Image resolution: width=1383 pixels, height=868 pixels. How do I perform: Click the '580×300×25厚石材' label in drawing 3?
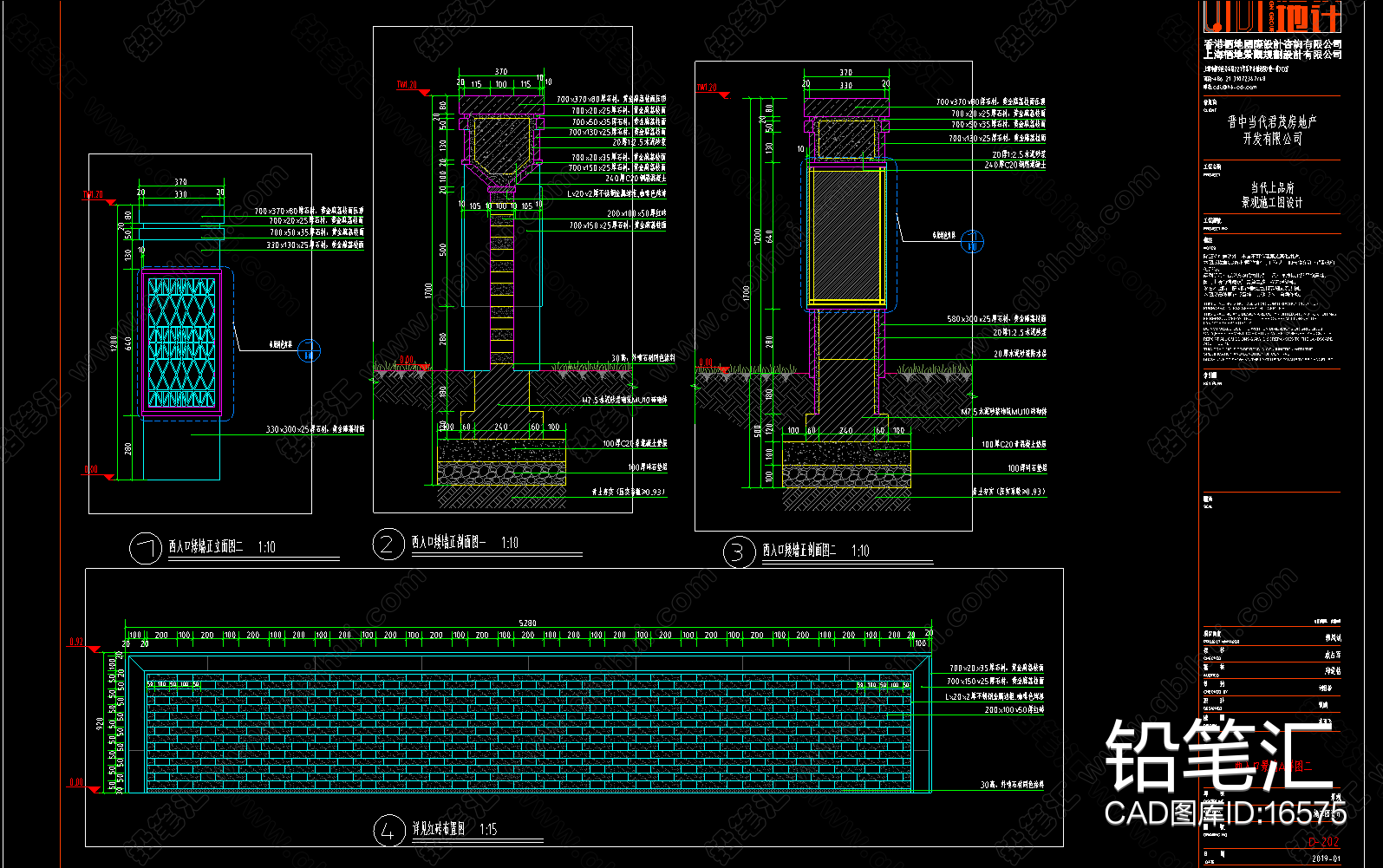[996, 319]
